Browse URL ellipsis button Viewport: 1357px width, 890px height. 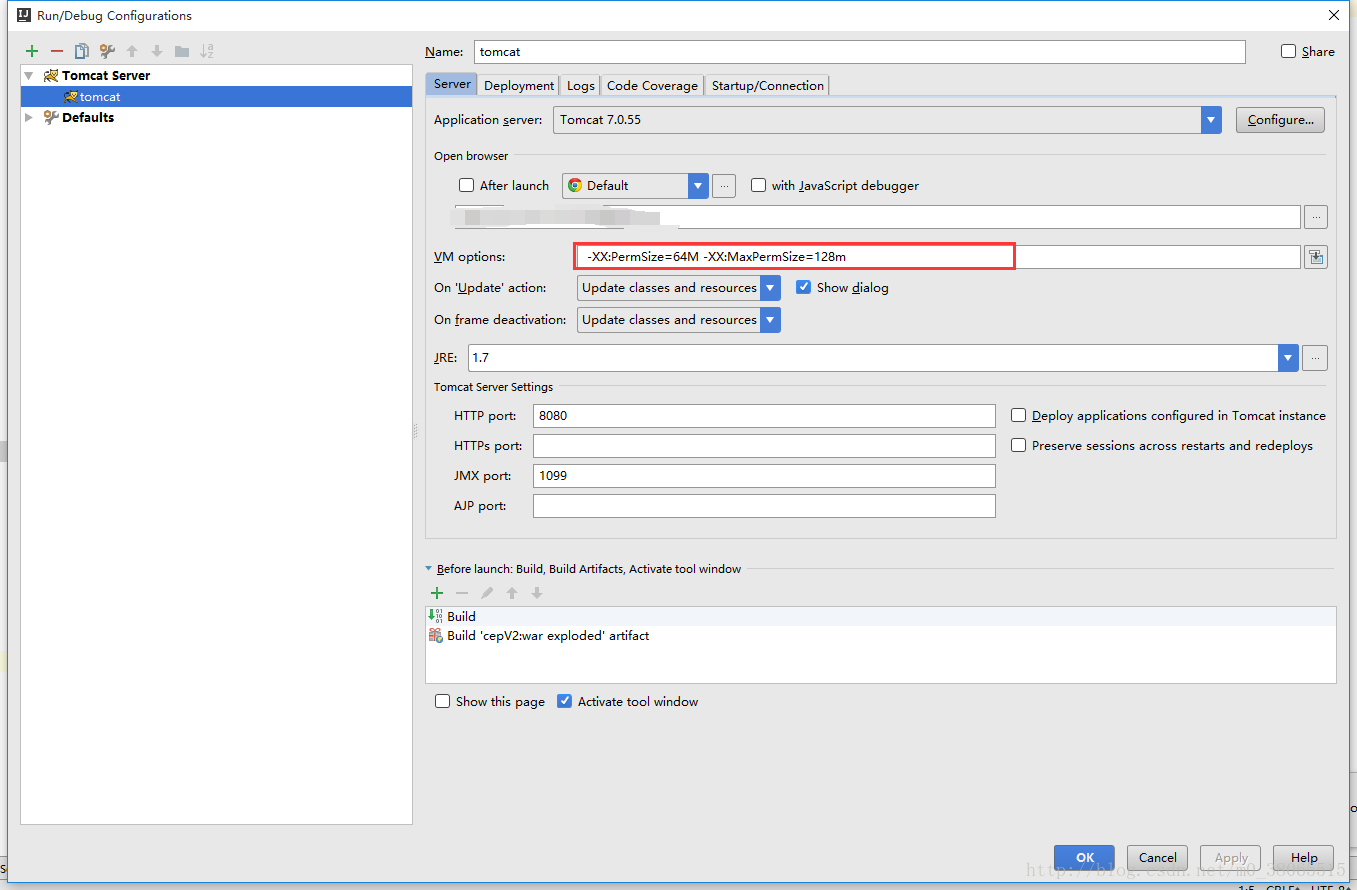click(1316, 216)
